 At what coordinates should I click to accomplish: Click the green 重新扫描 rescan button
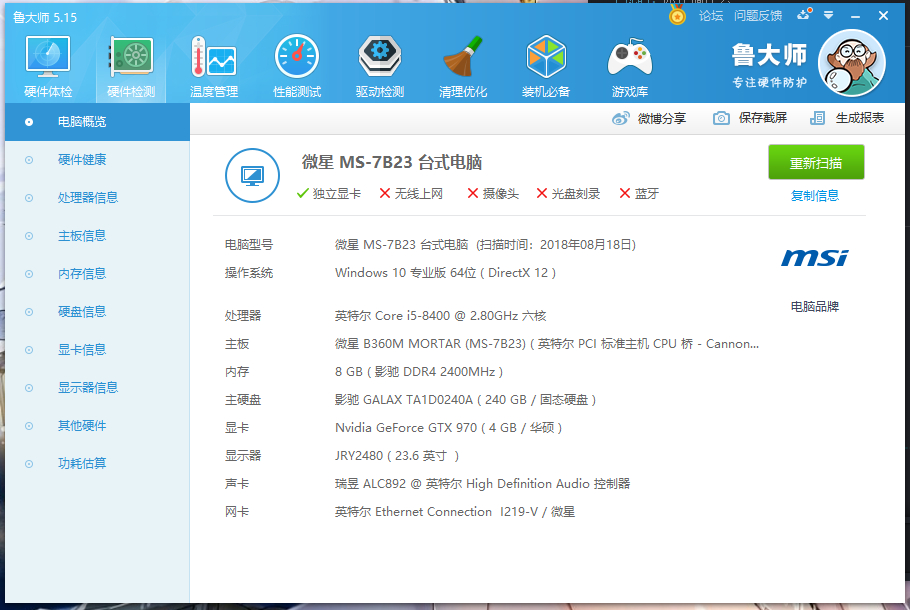click(816, 163)
